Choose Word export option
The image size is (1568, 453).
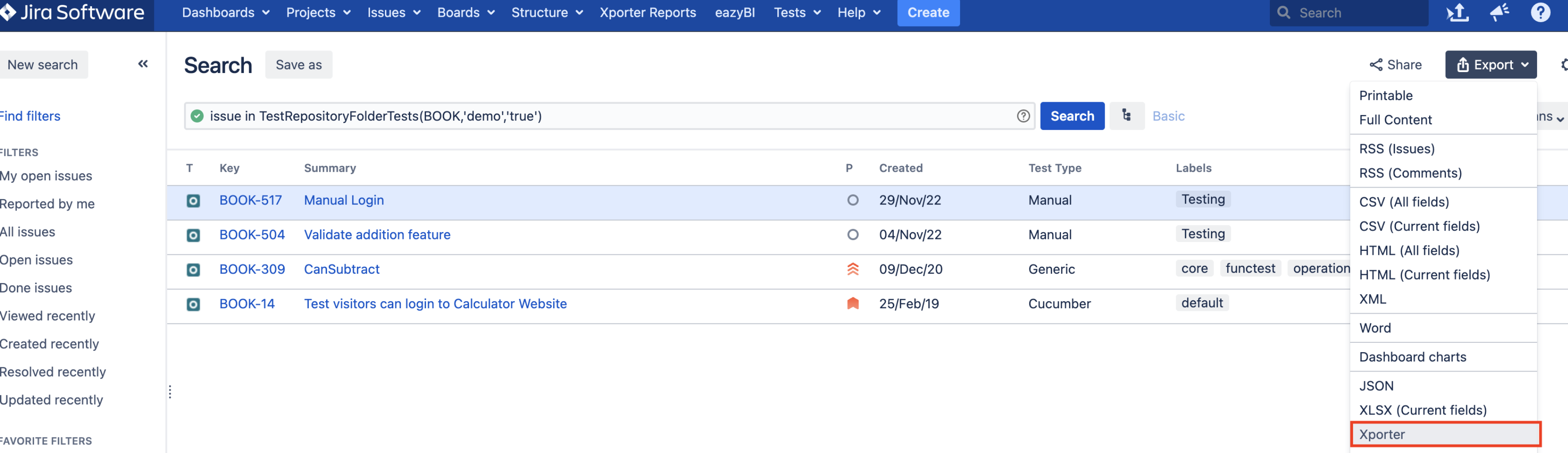point(1443,328)
